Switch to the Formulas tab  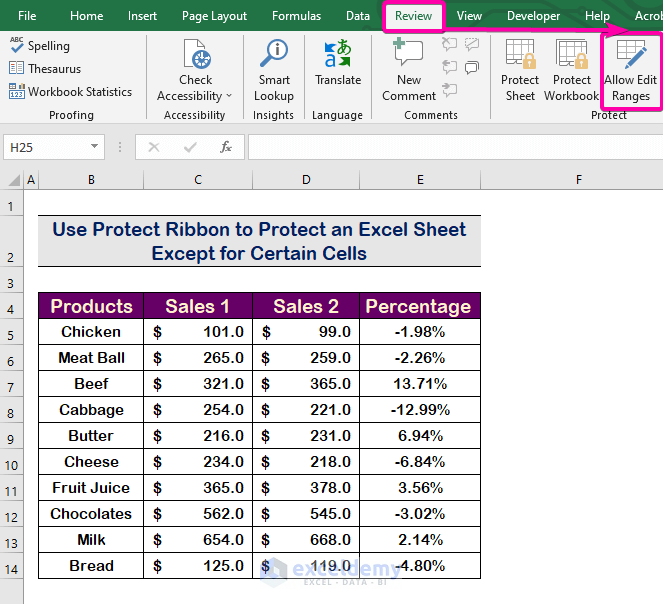(x=296, y=16)
